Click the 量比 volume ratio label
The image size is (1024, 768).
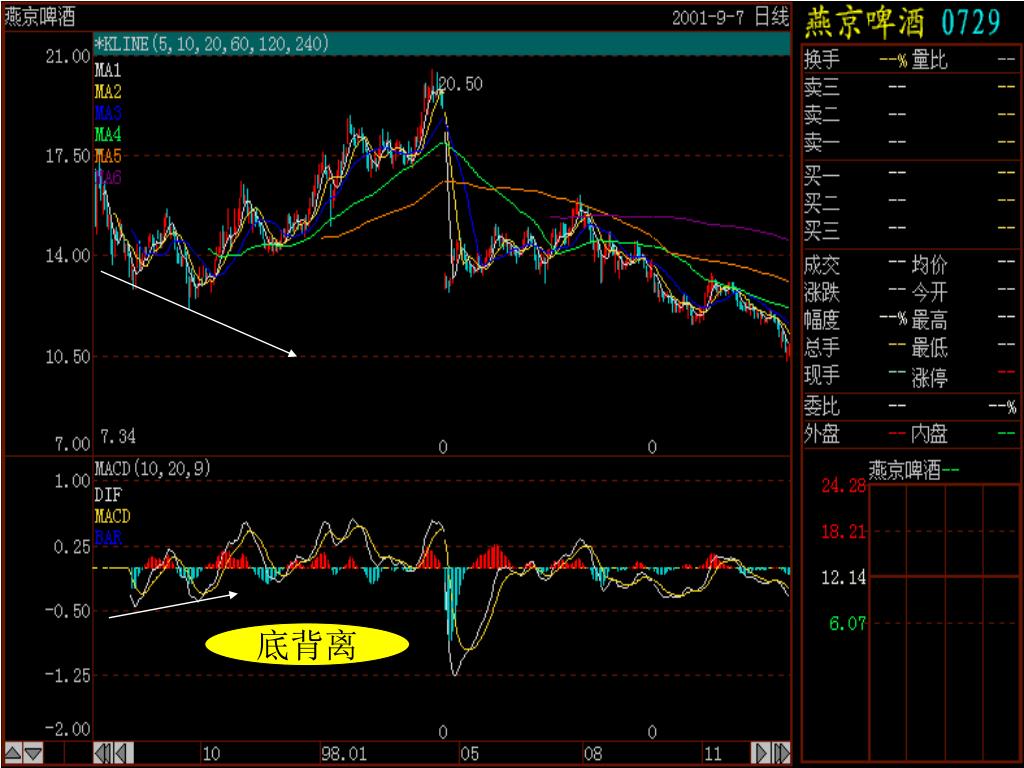point(929,60)
